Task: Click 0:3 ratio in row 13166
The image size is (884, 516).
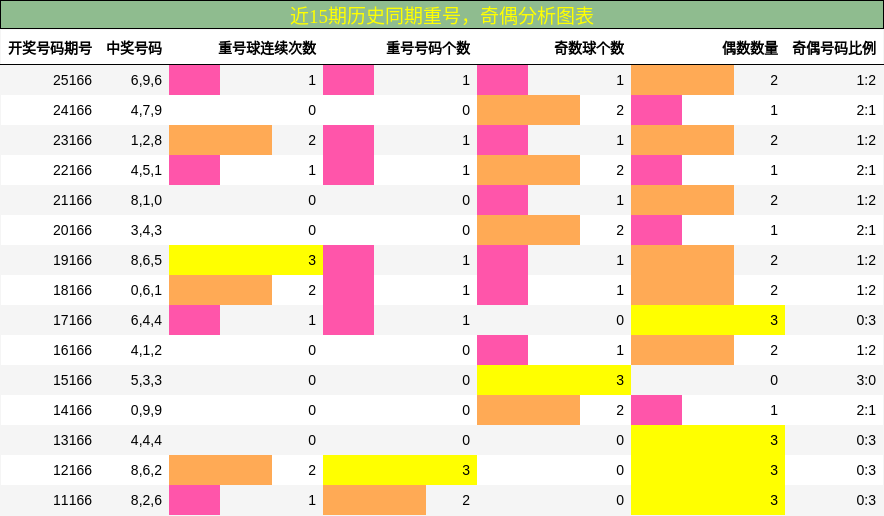Action: tap(866, 440)
